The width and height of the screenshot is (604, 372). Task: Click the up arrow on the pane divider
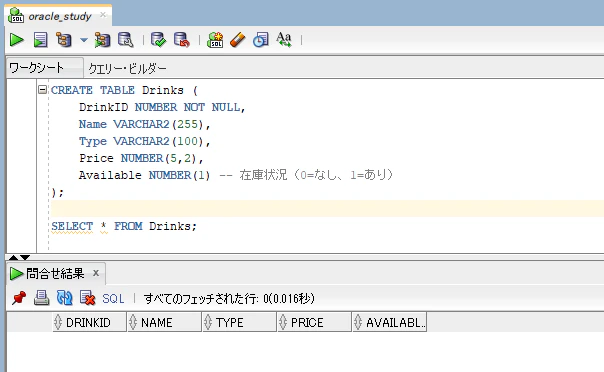pos(13,257)
